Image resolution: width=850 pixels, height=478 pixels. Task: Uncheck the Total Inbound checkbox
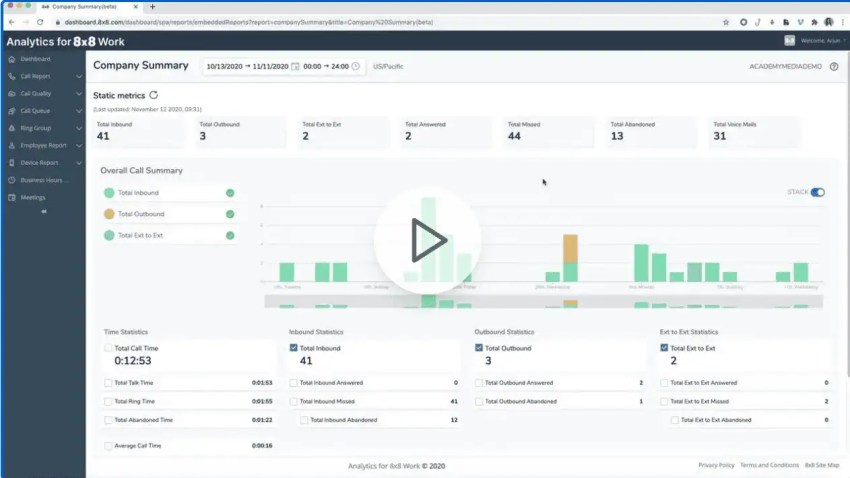[x=293, y=348]
